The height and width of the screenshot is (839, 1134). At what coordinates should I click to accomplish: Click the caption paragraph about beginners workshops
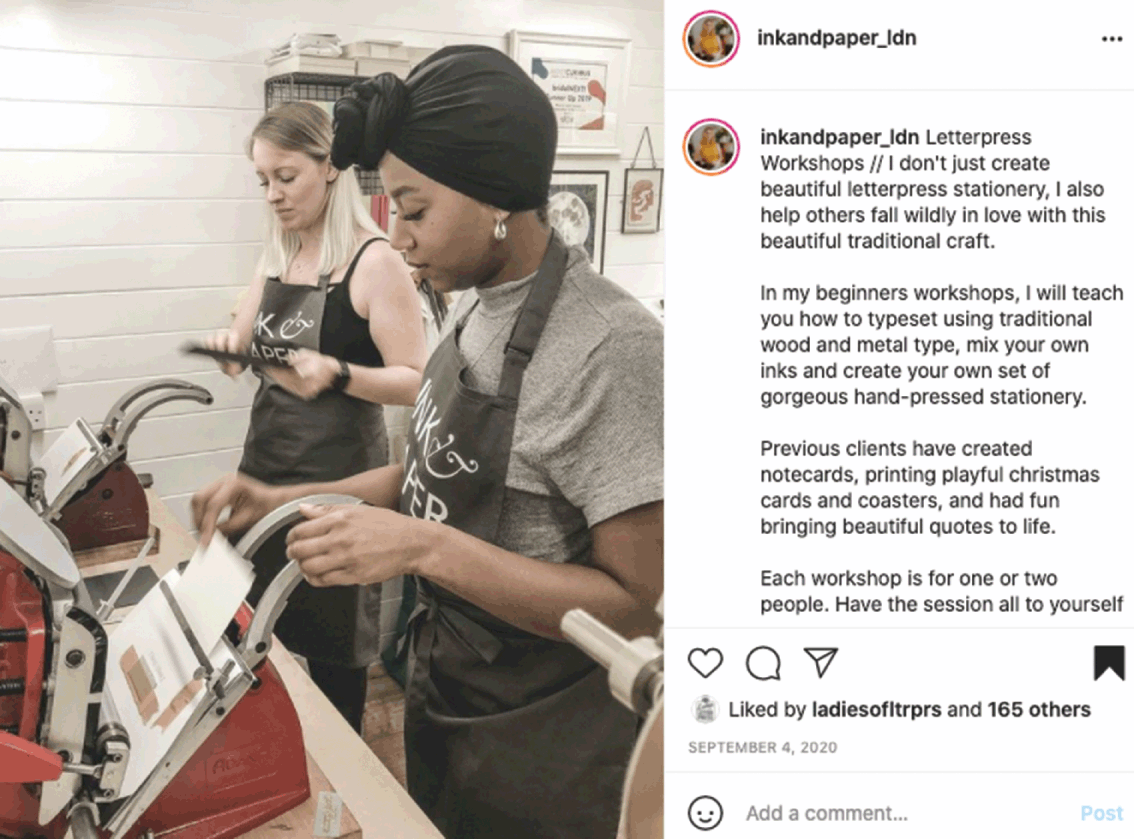click(942, 345)
